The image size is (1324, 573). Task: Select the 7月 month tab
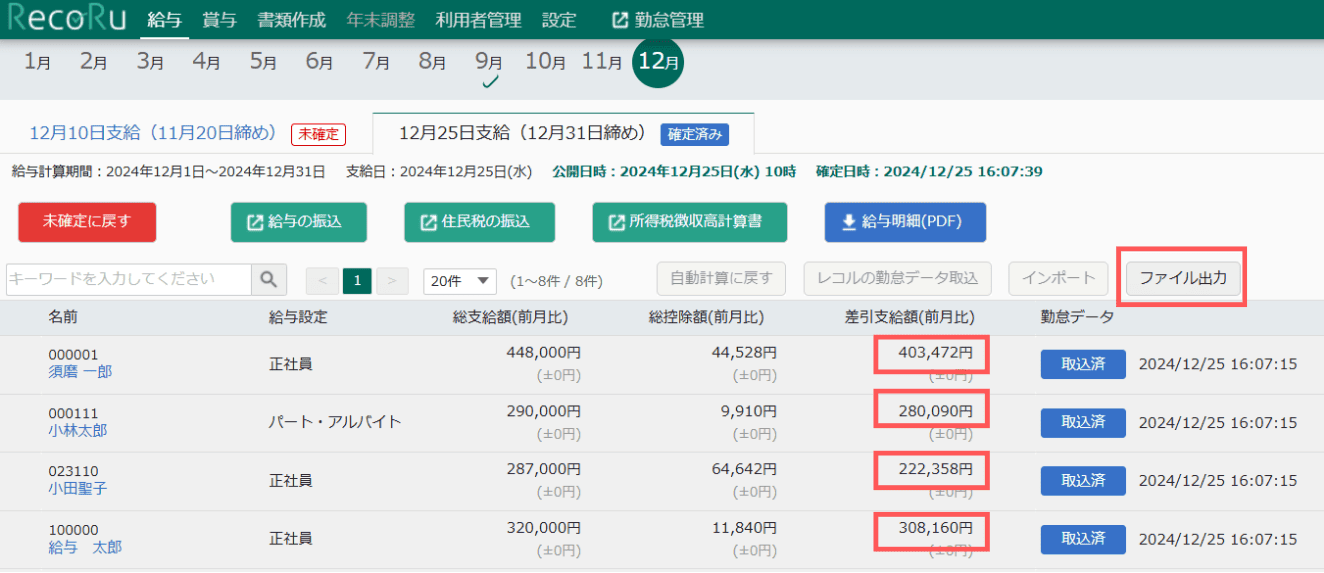[376, 61]
